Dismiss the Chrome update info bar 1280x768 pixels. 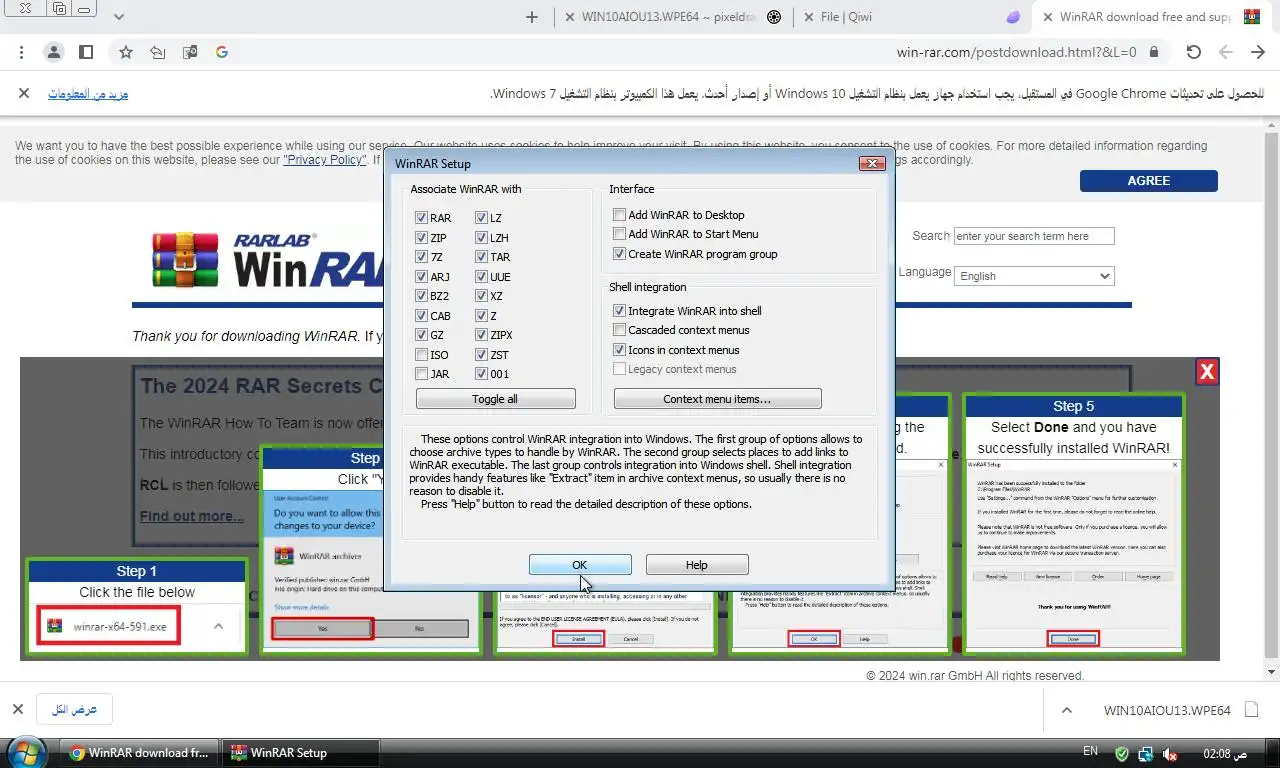(24, 93)
